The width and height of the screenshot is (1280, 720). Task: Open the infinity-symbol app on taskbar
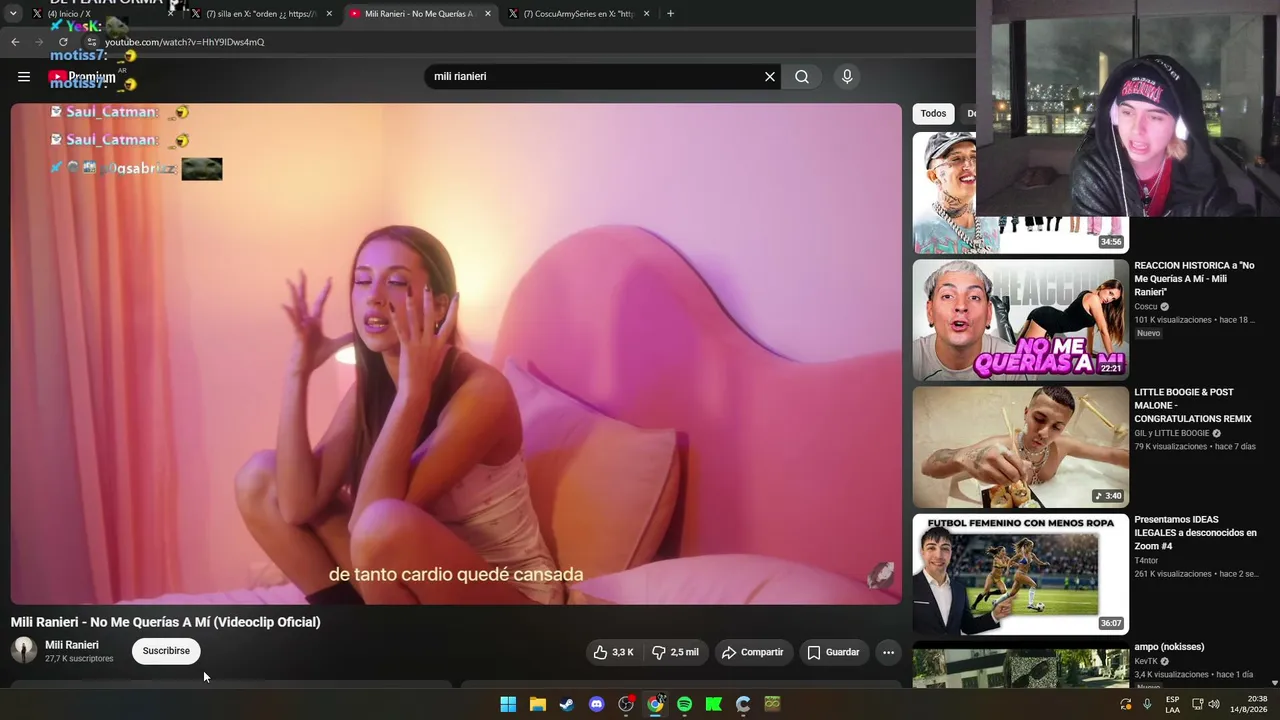[x=772, y=704]
